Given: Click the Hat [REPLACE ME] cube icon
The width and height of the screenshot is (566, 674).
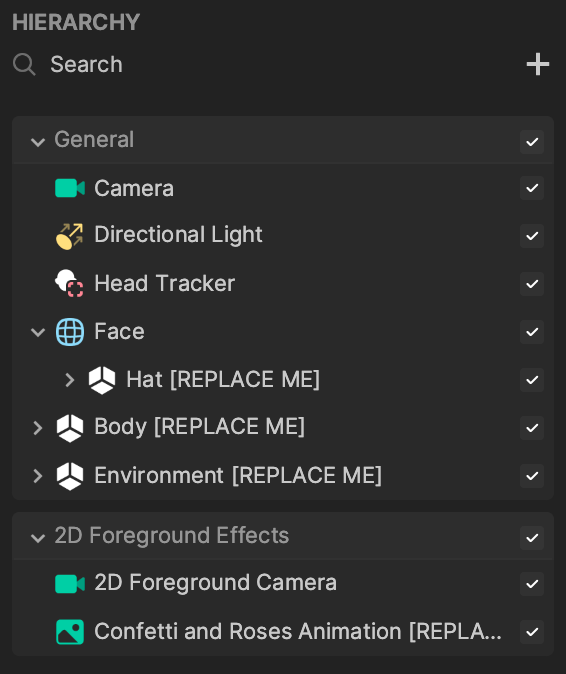Looking at the screenshot, I should pos(102,380).
